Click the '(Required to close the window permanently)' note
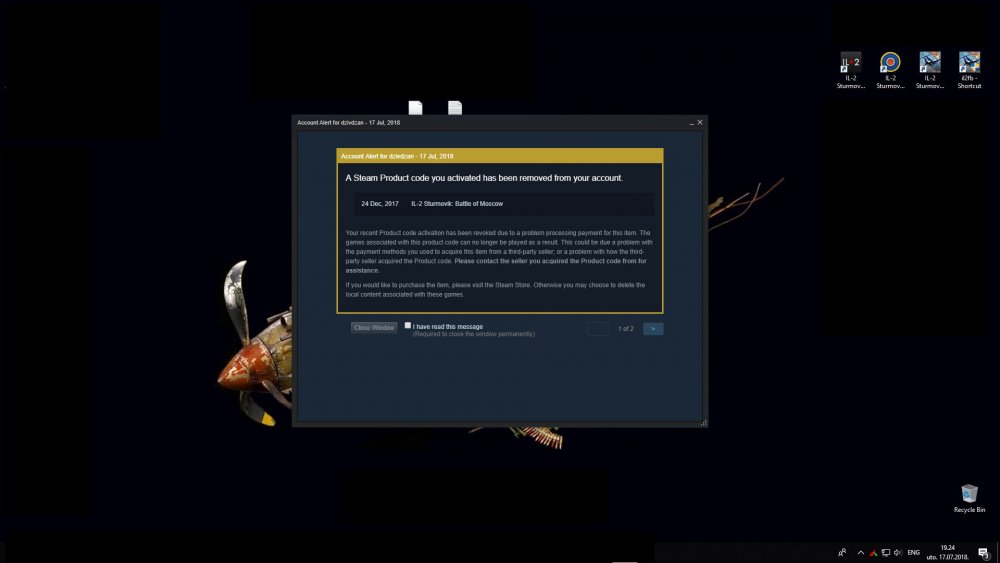 coord(473,334)
